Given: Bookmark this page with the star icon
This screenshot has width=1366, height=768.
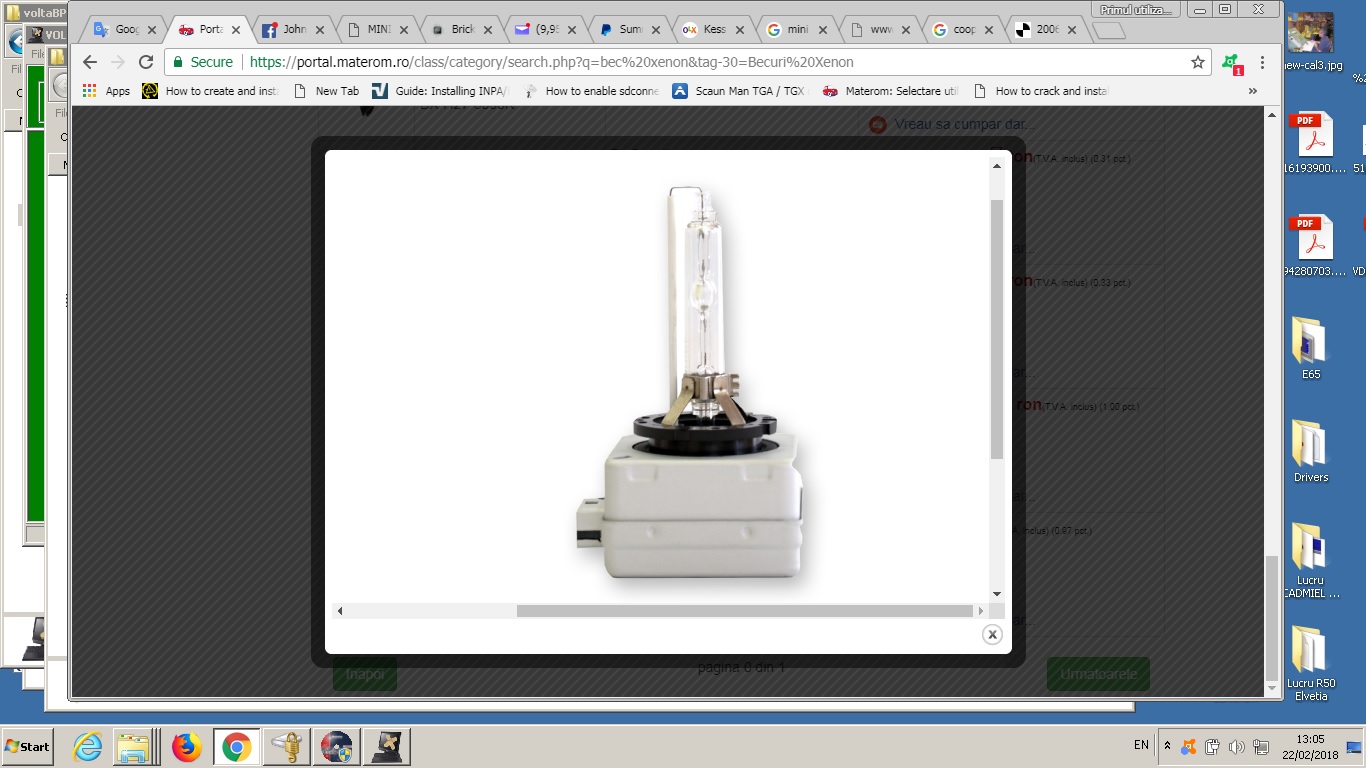Looking at the screenshot, I should [x=1197, y=62].
